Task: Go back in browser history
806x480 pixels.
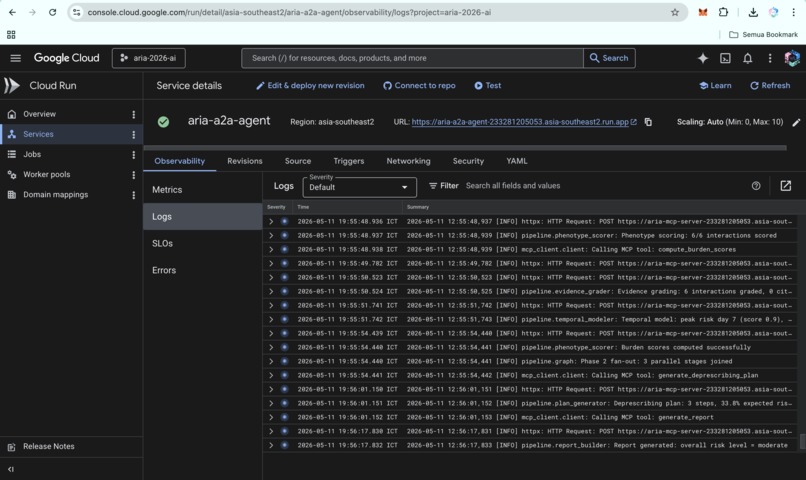Action: tap(12, 12)
